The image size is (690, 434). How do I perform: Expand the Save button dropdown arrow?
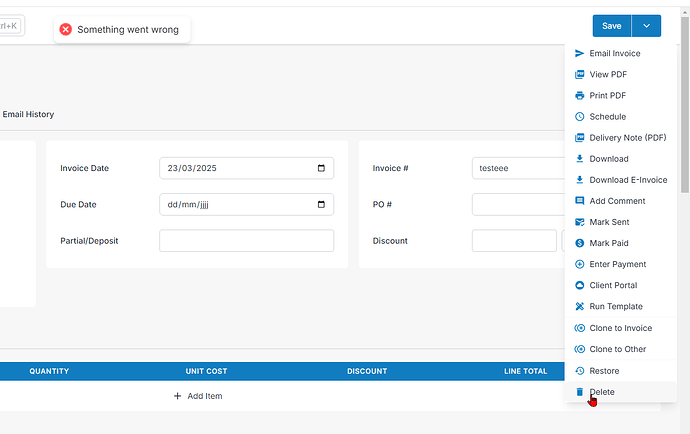646,26
